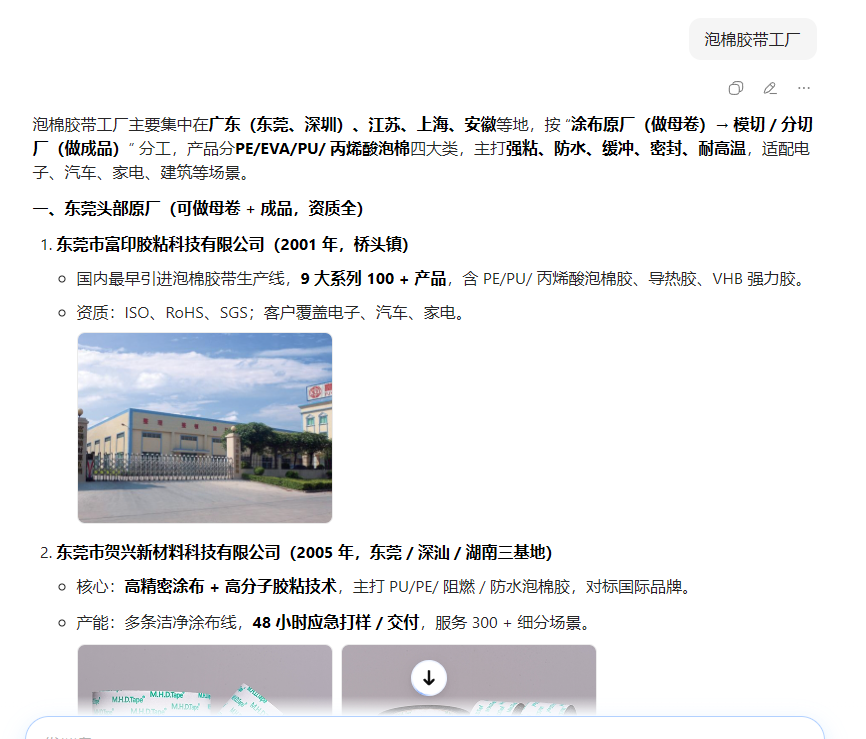
Task: Open the three-dots more options menu
Action: 804,88
